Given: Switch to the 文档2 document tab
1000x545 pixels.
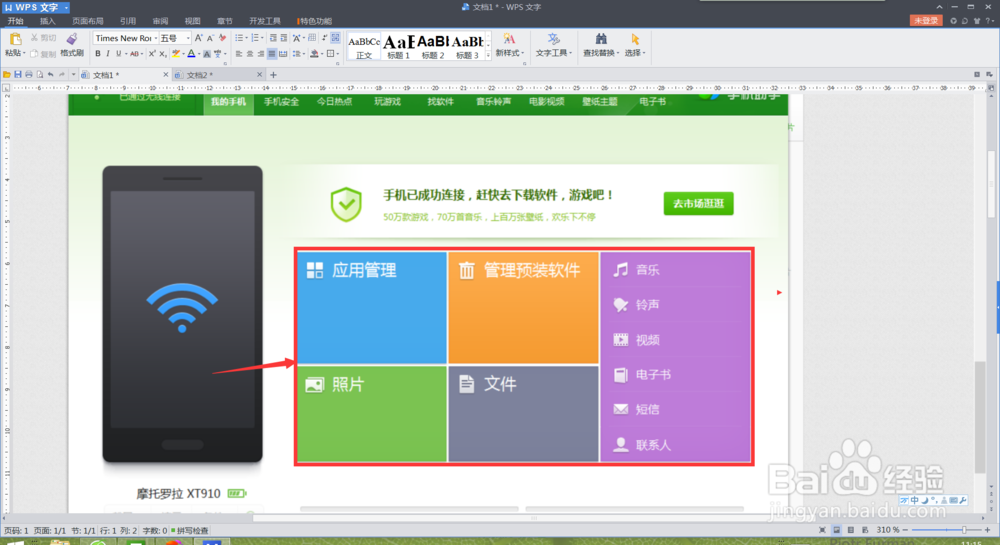Looking at the screenshot, I should tap(217, 75).
